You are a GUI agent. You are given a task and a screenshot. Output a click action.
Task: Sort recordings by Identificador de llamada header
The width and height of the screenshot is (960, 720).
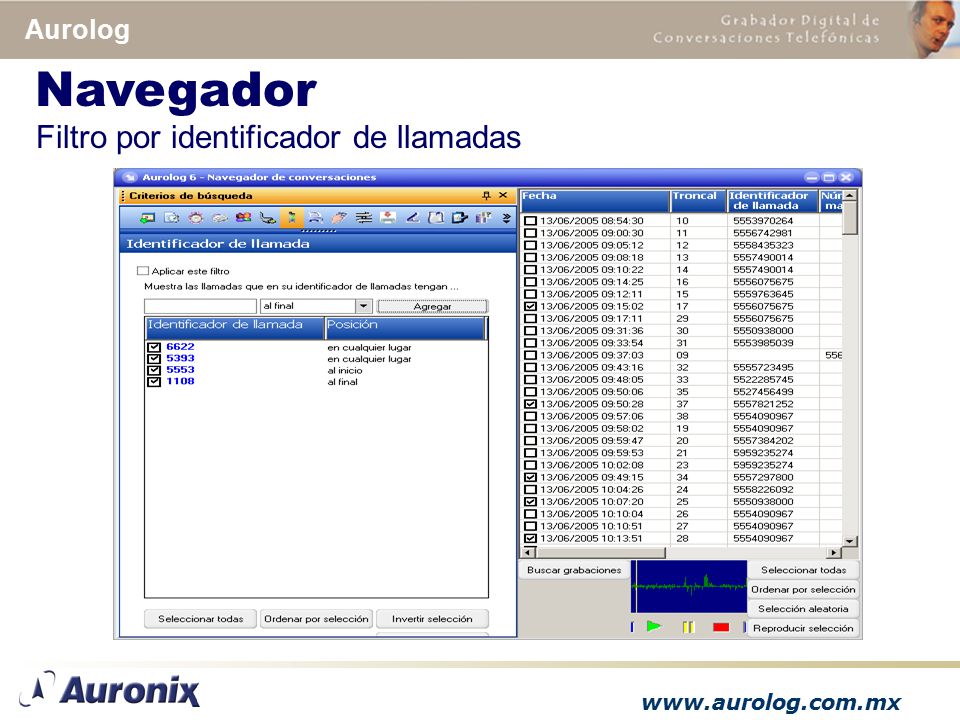coord(773,201)
